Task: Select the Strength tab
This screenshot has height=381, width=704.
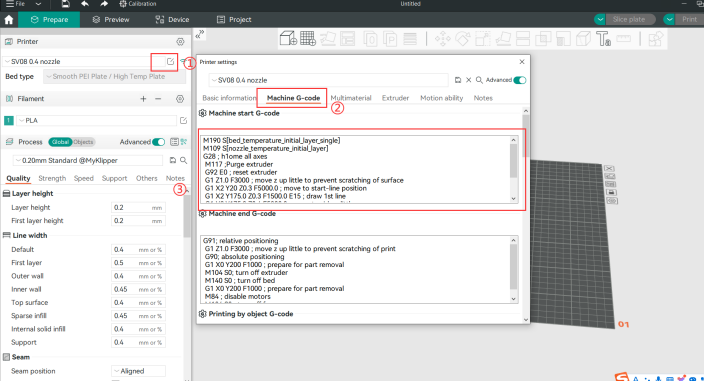Action: [52, 178]
